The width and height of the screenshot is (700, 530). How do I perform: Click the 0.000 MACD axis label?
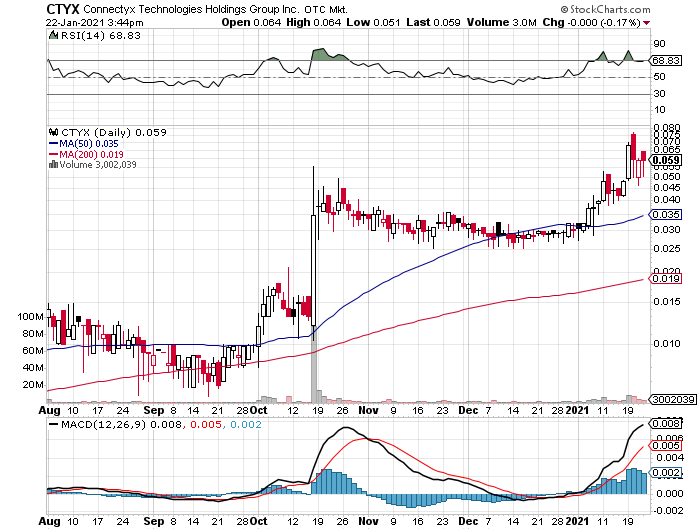(x=670, y=493)
